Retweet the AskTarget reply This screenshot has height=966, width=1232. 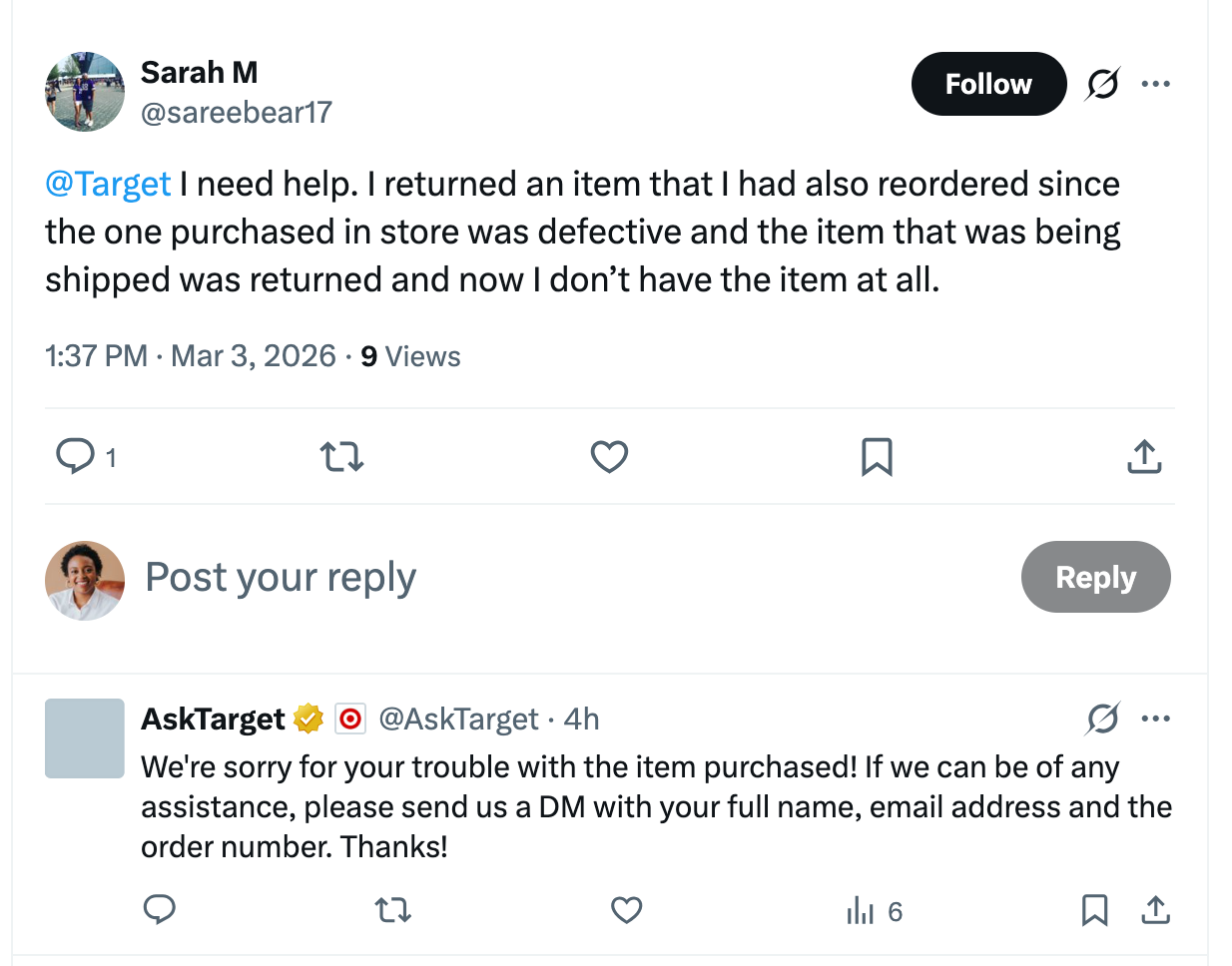(x=392, y=910)
